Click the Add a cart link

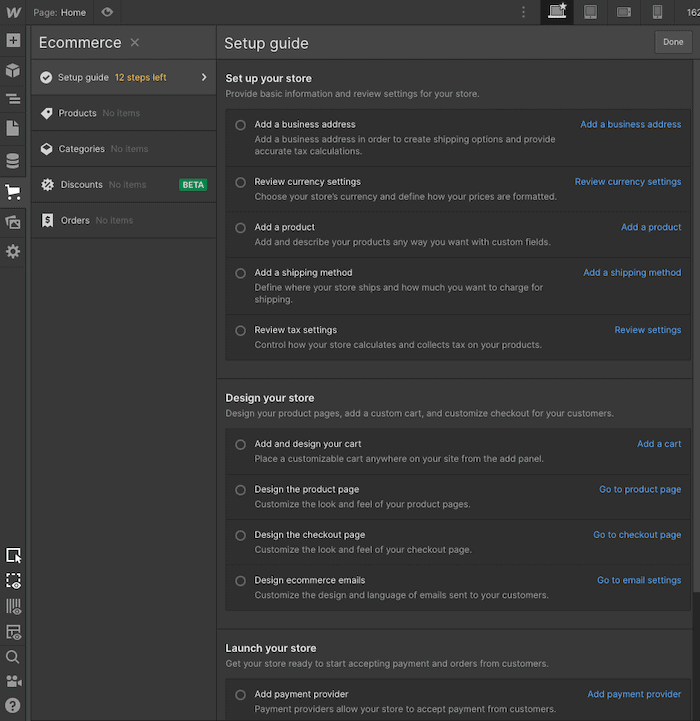click(x=659, y=444)
